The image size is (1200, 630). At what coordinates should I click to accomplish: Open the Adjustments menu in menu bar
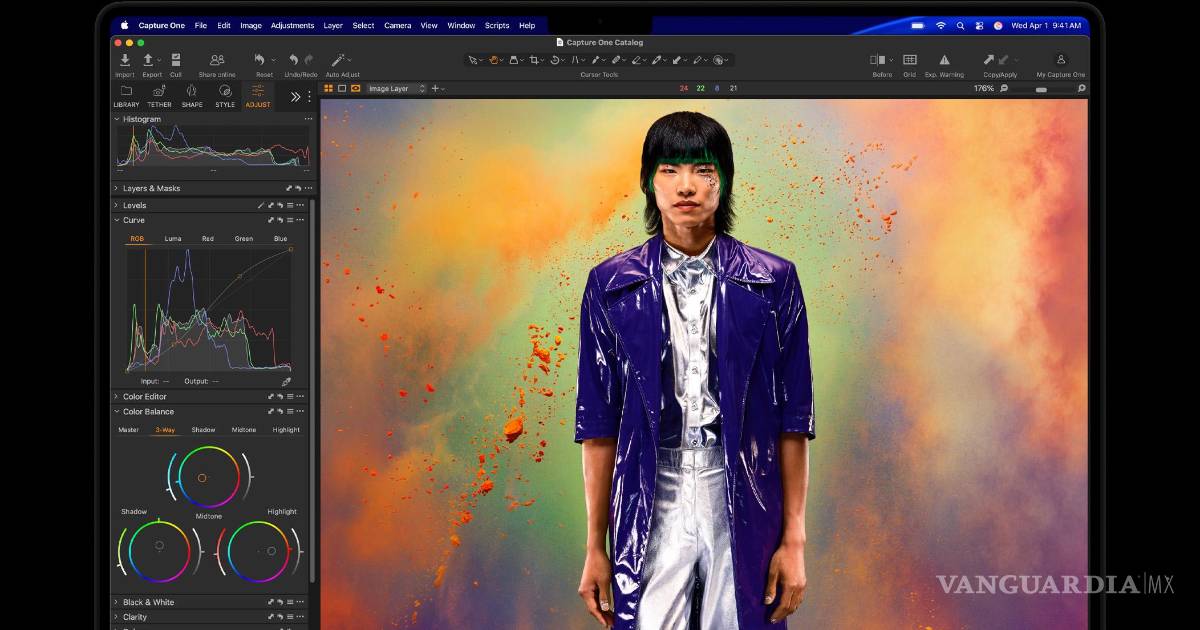pos(291,25)
